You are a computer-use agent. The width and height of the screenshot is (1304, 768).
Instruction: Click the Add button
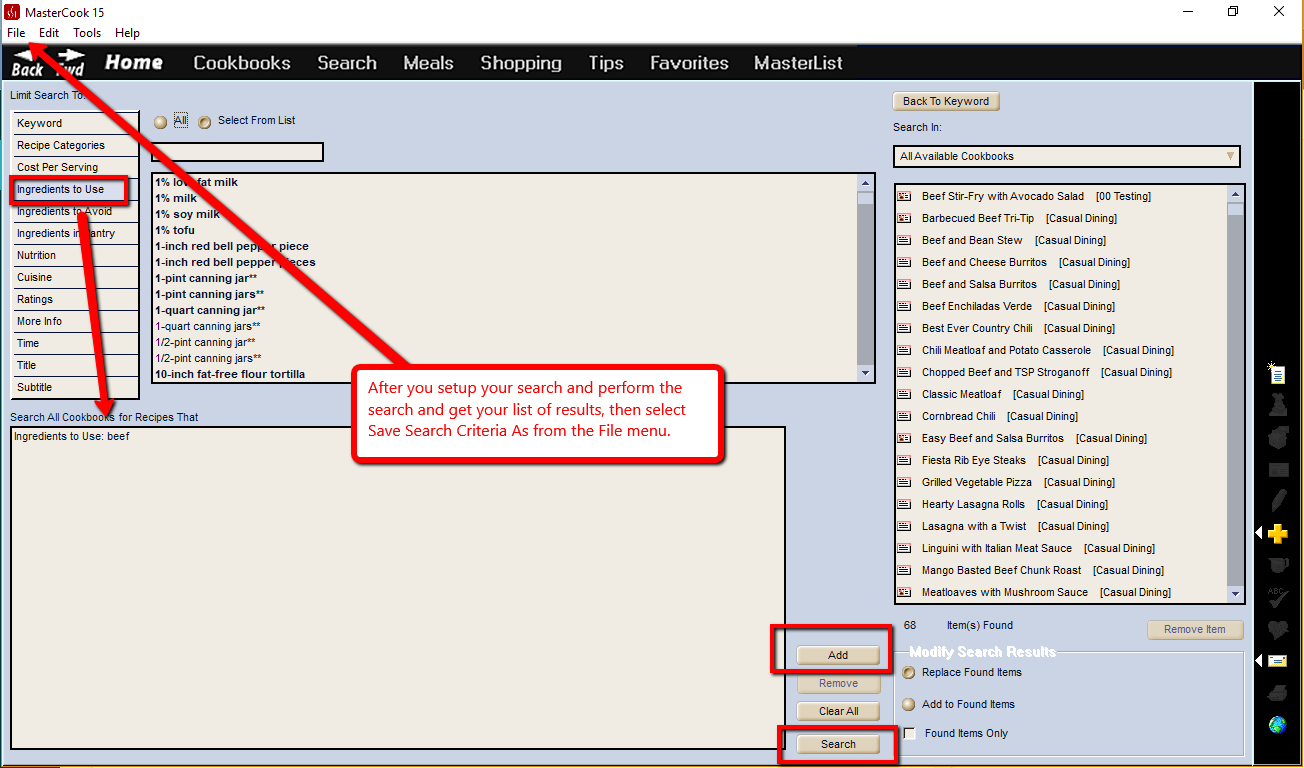[x=838, y=655]
